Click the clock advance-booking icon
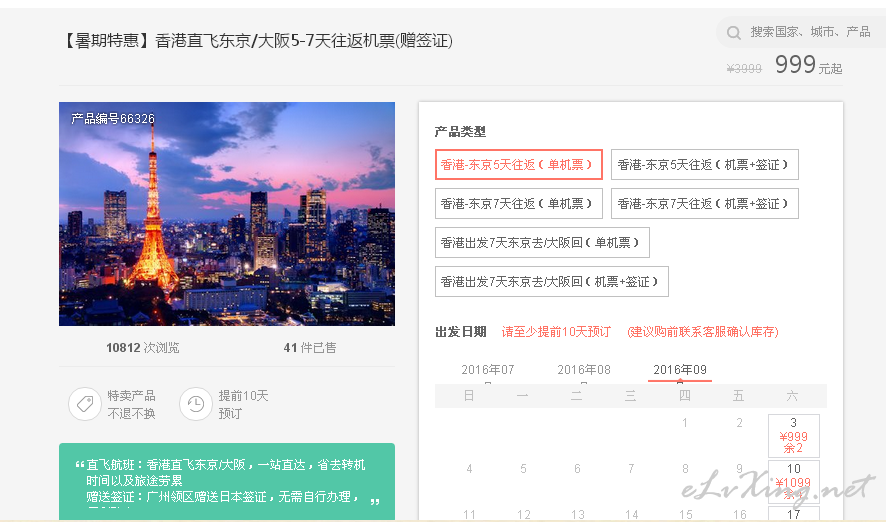Viewport: 886px width, 522px height. 196,404
